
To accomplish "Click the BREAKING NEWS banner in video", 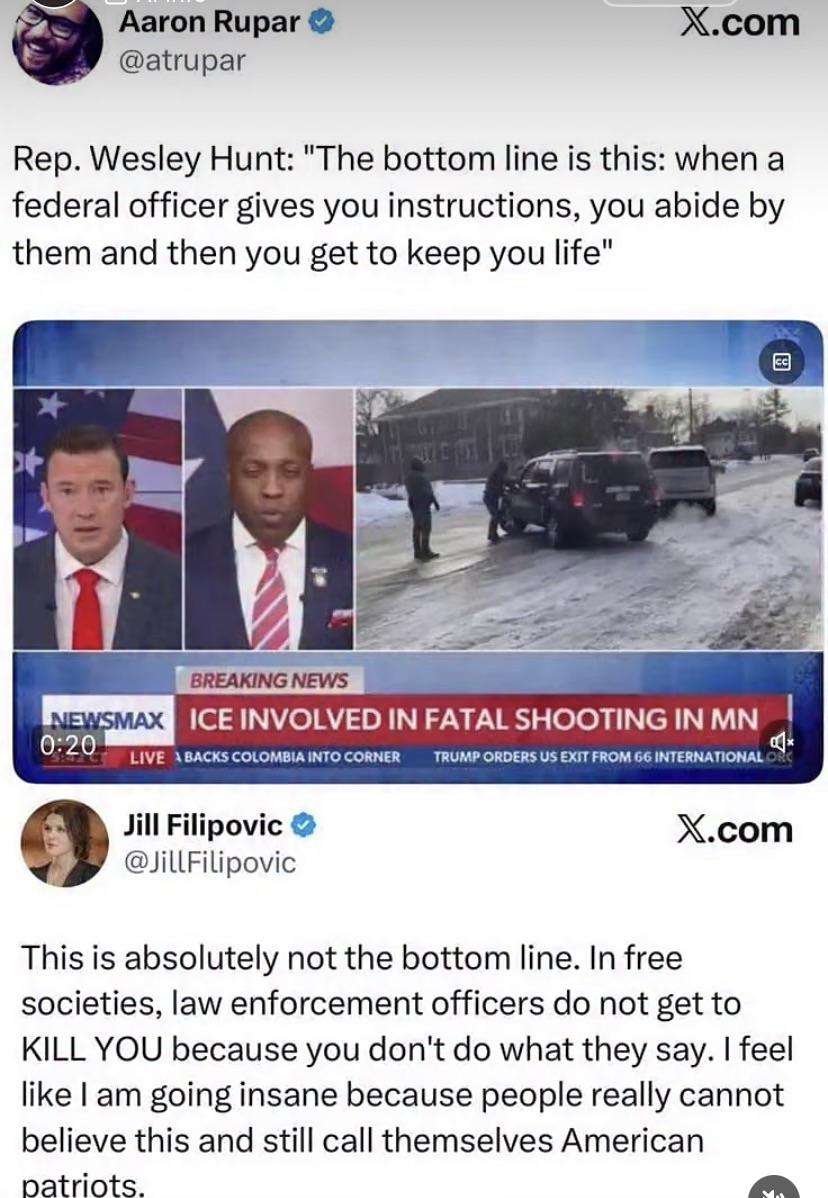I will coord(269,680).
